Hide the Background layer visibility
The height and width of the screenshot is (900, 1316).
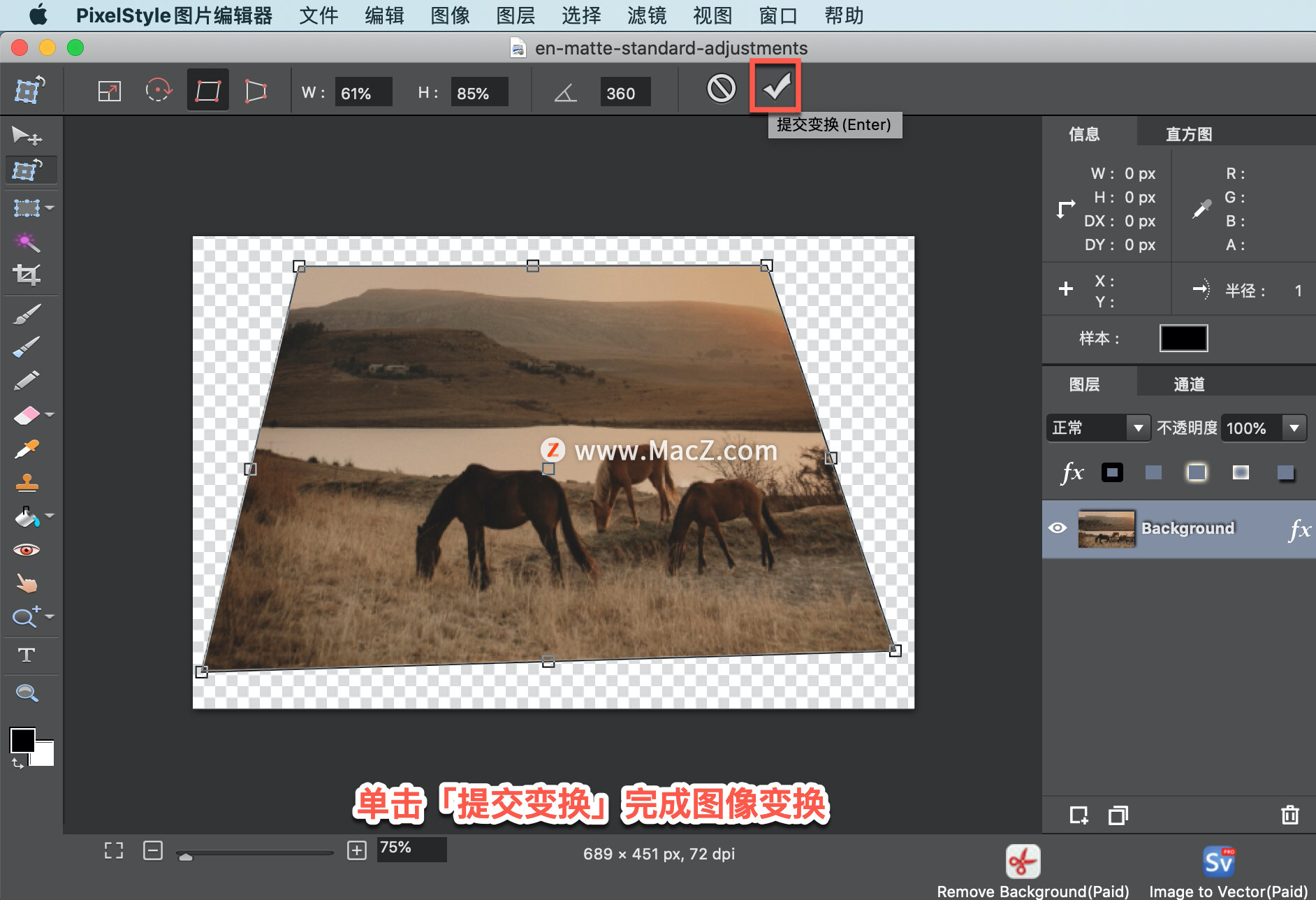pos(1058,529)
